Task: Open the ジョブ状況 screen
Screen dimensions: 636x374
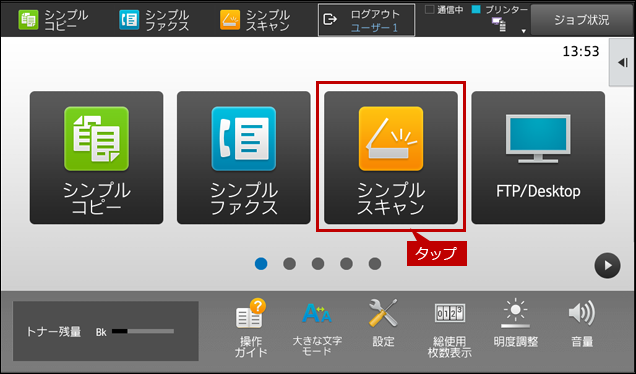Action: coord(582,20)
